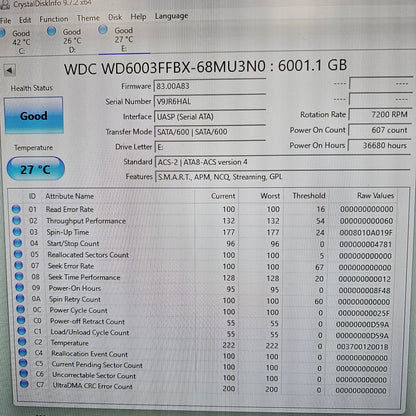
Task: Click the Rotation Rate value 7200 RPM
Action: click(380, 114)
